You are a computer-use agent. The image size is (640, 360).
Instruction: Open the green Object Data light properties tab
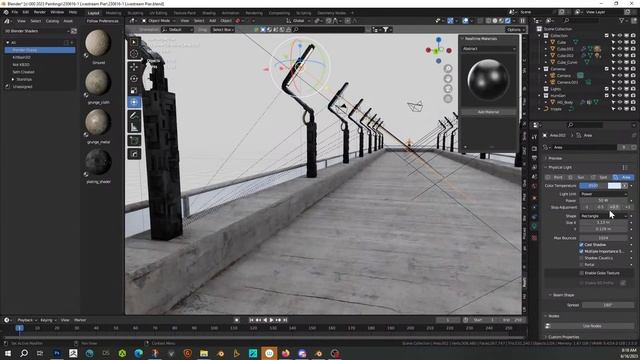(x=534, y=227)
